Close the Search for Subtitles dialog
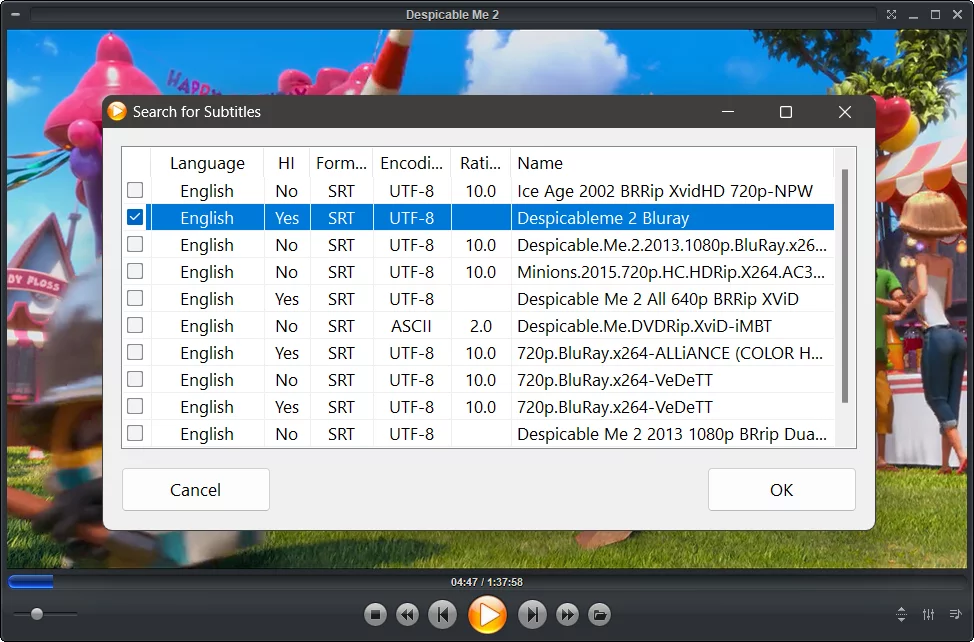 [x=845, y=112]
